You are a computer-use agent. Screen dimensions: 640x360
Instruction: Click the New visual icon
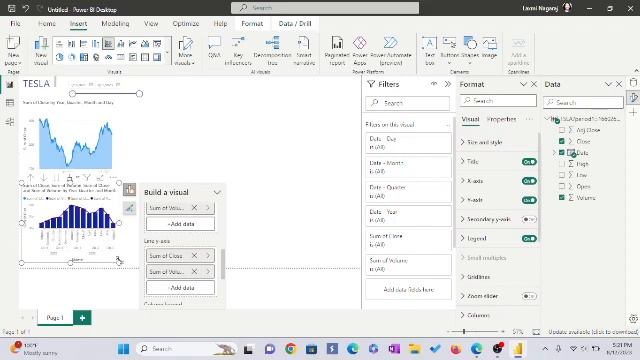[41, 51]
